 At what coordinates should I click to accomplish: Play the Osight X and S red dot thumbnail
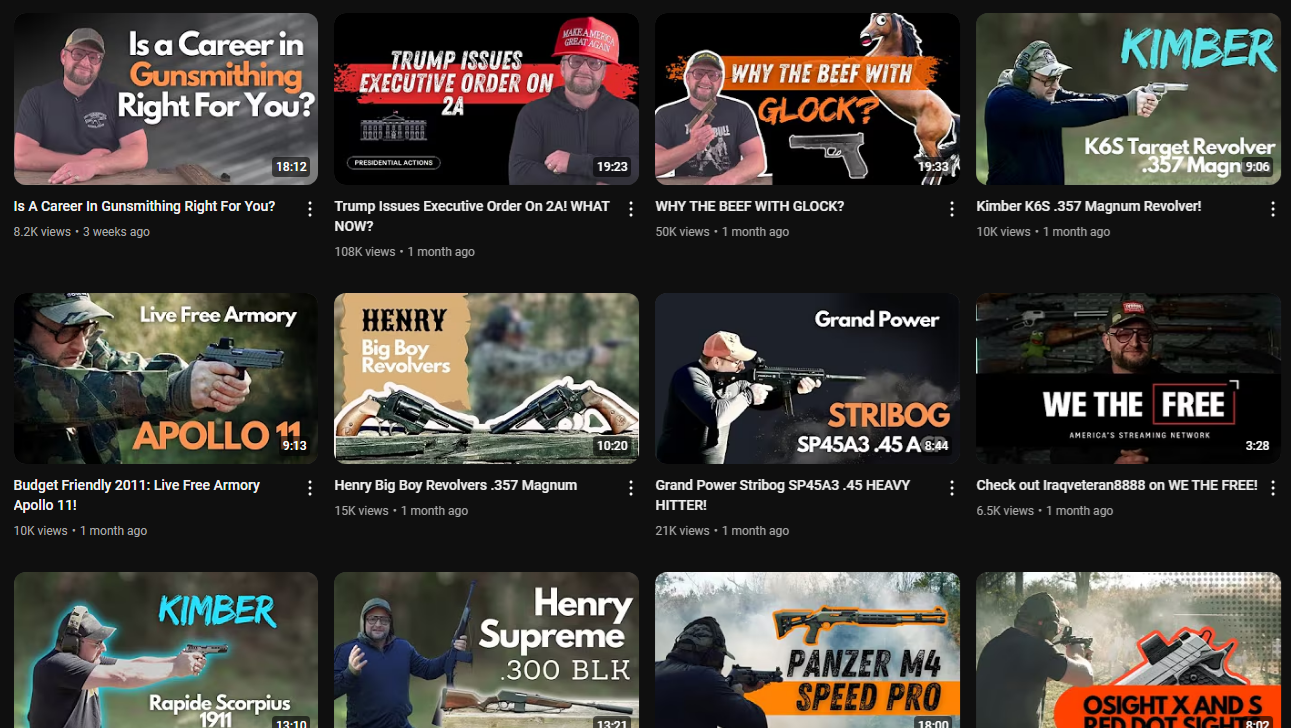coord(1128,650)
